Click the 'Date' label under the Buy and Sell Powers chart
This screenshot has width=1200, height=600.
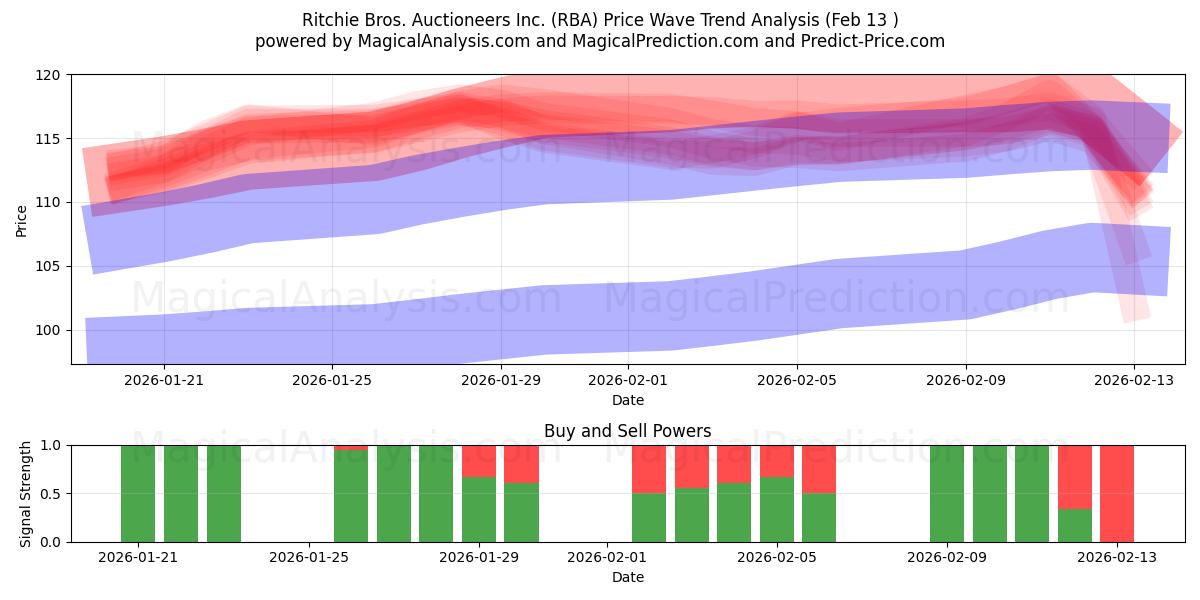tap(628, 577)
